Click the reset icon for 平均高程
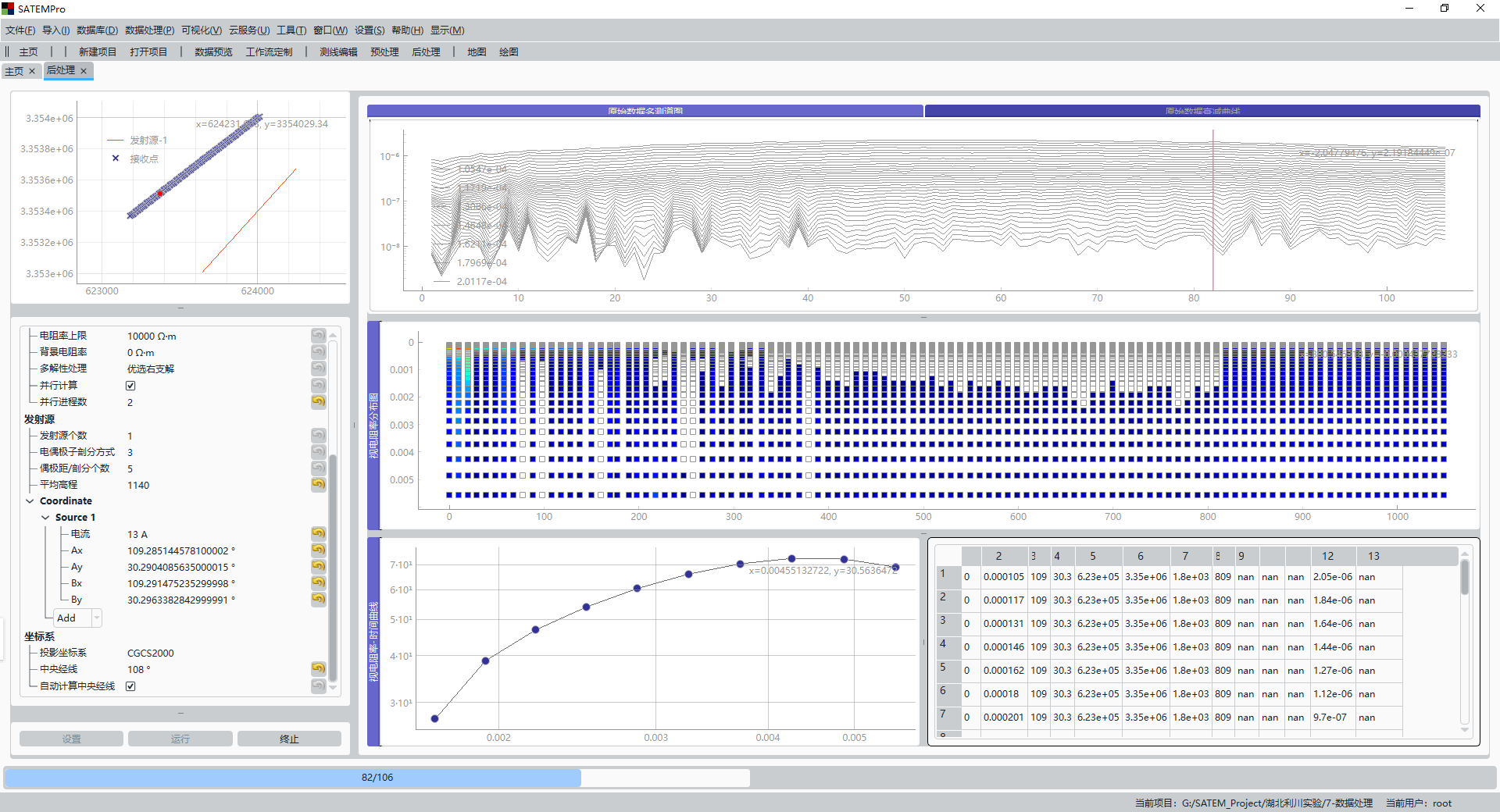This screenshot has width=1500, height=812. click(x=318, y=484)
